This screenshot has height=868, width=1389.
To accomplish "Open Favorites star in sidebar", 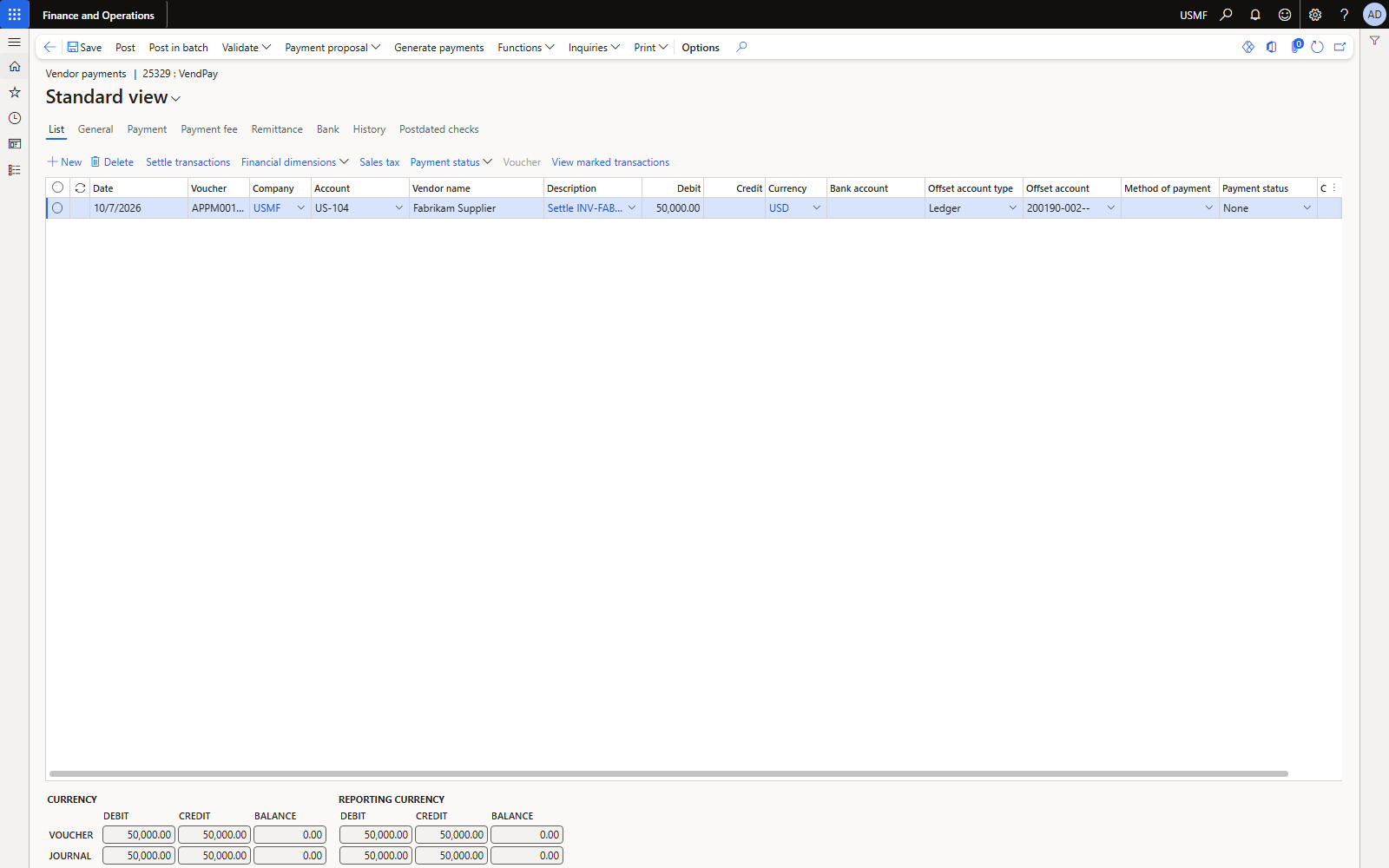I will click(15, 92).
